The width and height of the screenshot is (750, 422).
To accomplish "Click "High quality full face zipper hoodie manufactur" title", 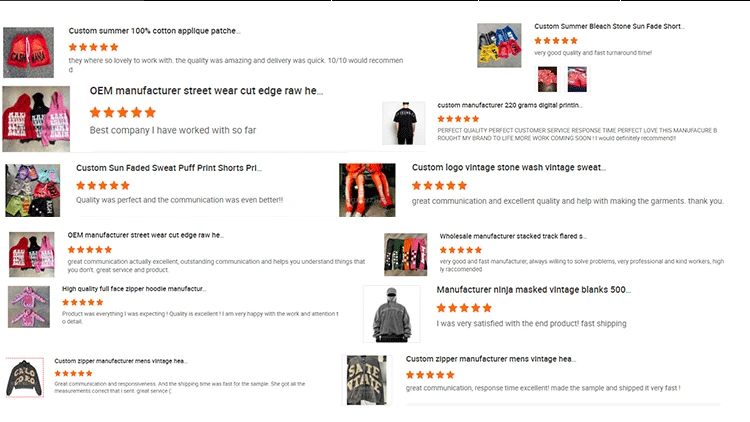I will pos(134,289).
